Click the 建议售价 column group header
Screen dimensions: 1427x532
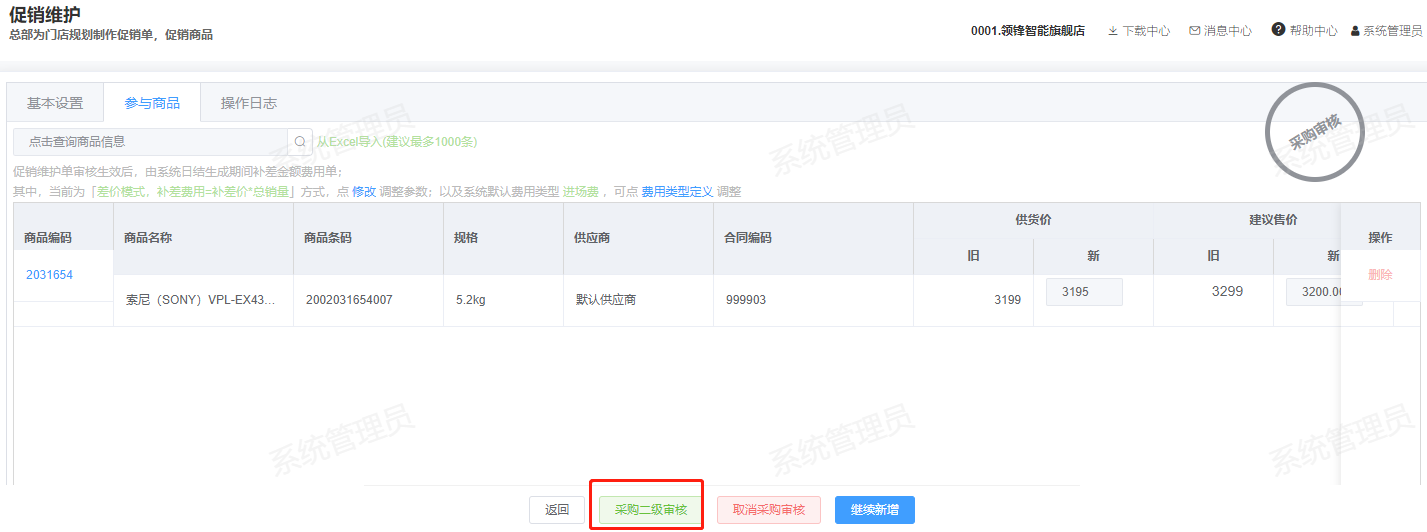click(1273, 220)
